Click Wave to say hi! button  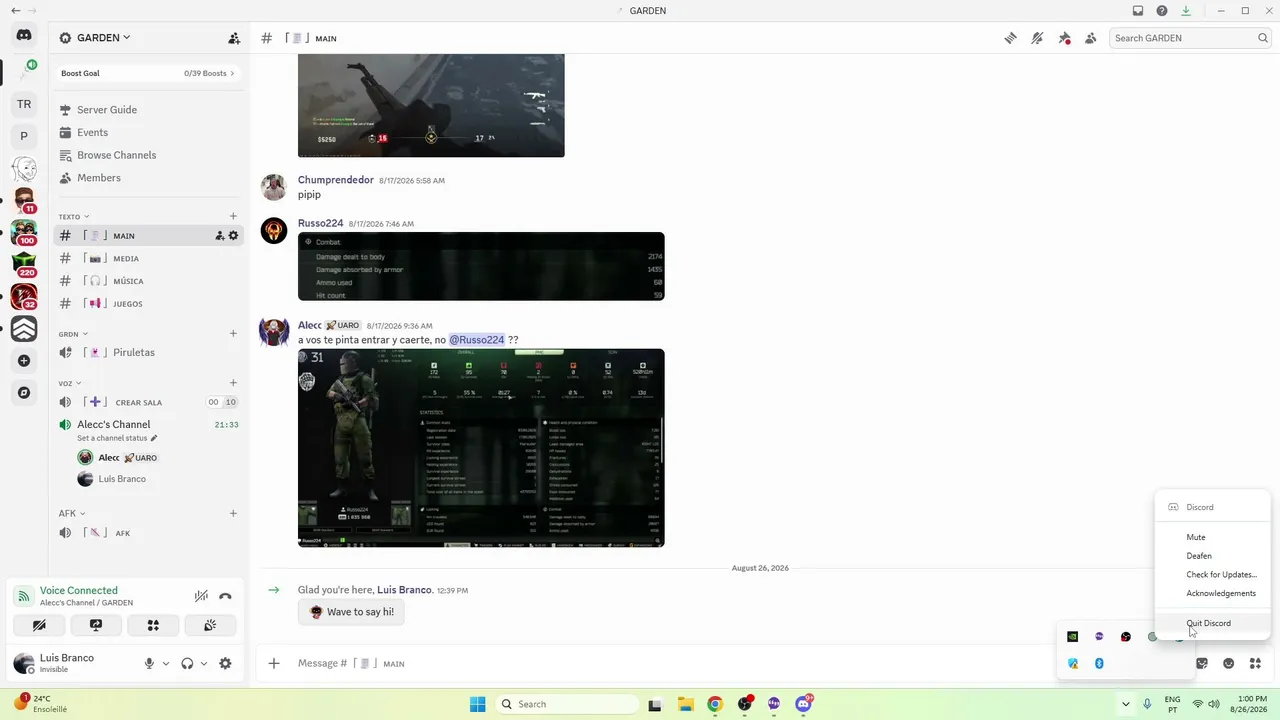pos(351,612)
